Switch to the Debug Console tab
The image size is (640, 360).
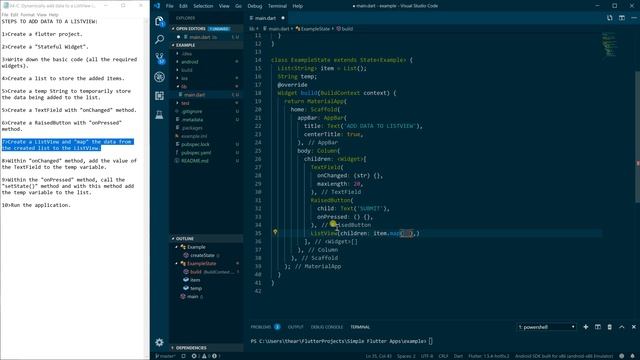pyautogui.click(x=327, y=327)
